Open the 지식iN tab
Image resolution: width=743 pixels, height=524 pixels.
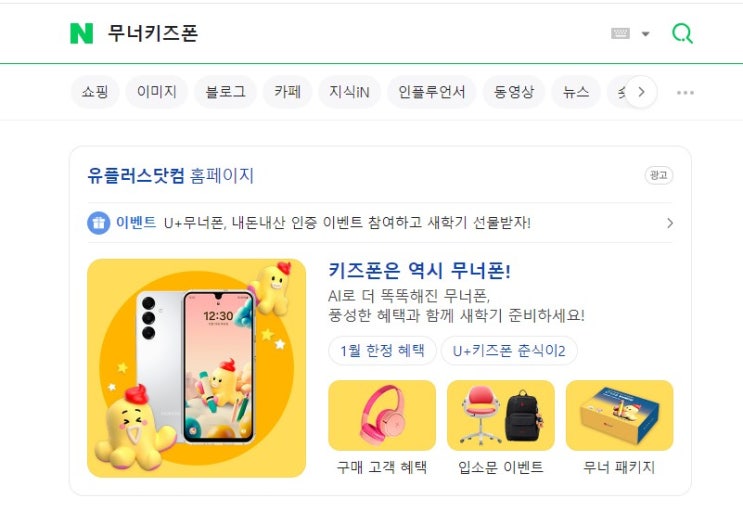tap(349, 92)
